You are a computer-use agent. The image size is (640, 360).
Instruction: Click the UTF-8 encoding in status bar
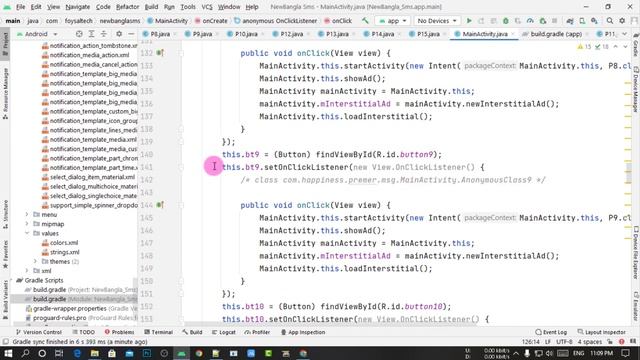pyautogui.click(x=564, y=342)
